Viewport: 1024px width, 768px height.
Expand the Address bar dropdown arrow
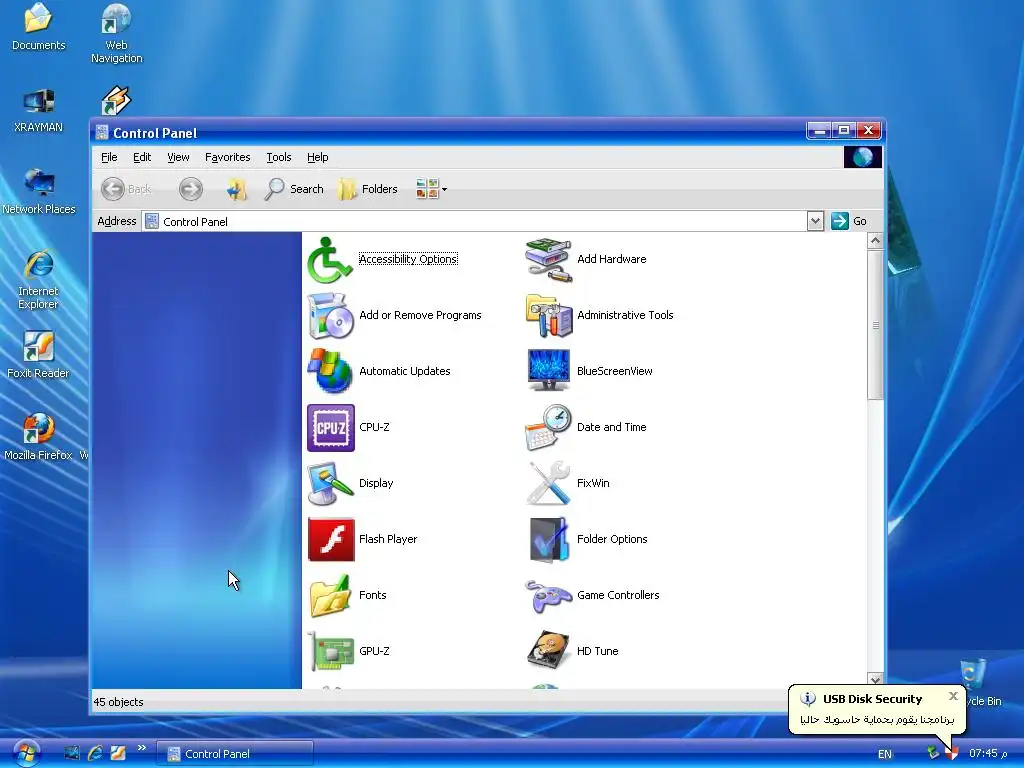pos(815,221)
